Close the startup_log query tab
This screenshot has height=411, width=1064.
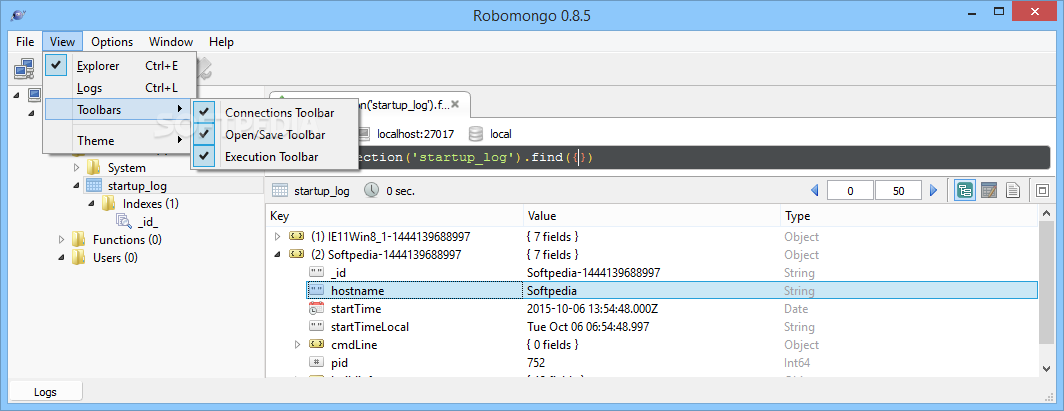(x=455, y=104)
